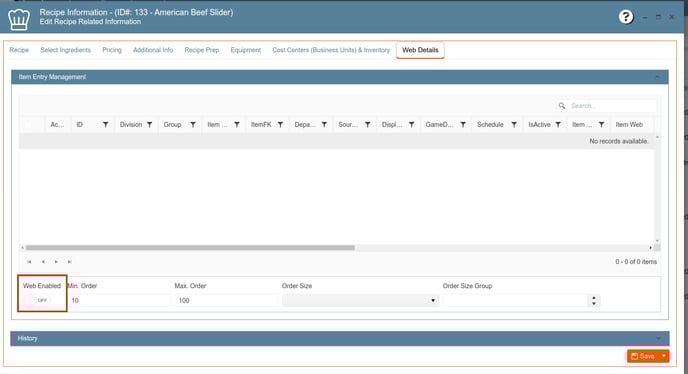688x374 pixels.
Task: Click the chef hat recipe icon
Action: (x=19, y=19)
